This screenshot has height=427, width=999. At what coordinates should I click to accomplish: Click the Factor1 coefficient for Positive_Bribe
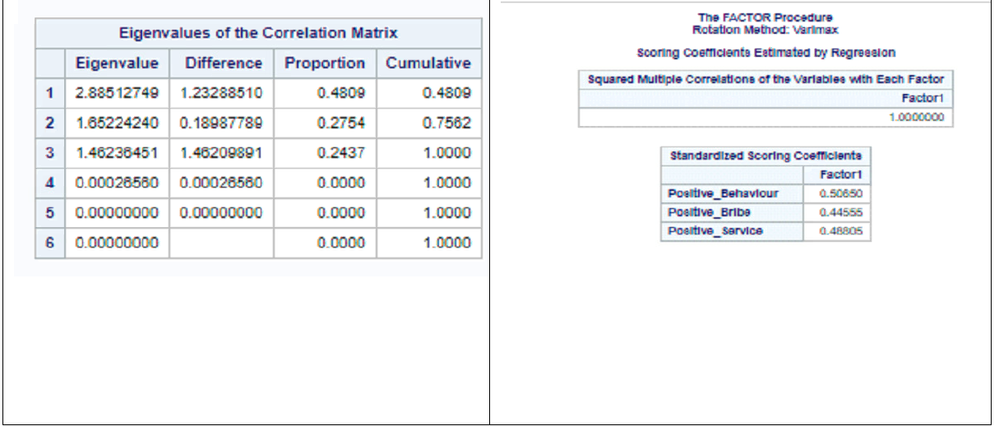click(837, 212)
